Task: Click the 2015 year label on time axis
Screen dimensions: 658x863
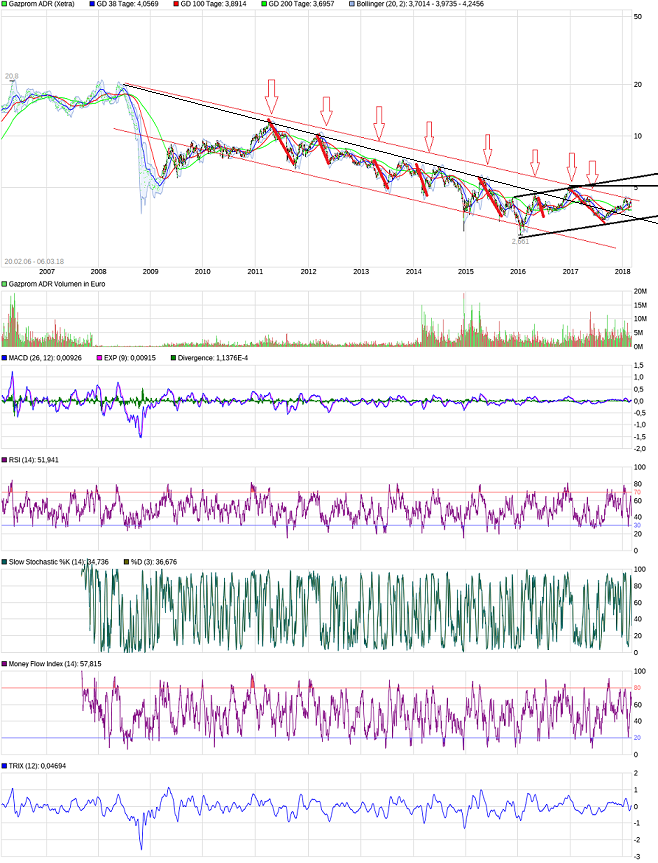Action: tap(465, 271)
